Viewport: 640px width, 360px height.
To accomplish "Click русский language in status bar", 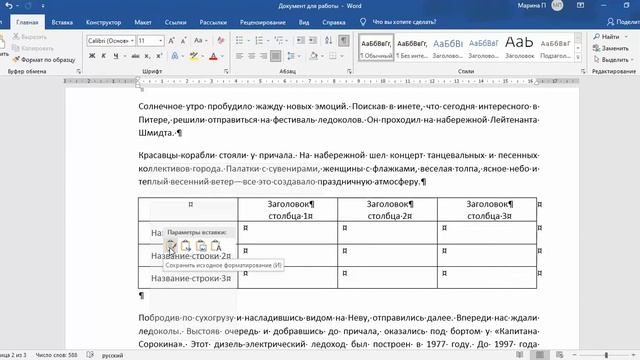I will tap(112, 355).
